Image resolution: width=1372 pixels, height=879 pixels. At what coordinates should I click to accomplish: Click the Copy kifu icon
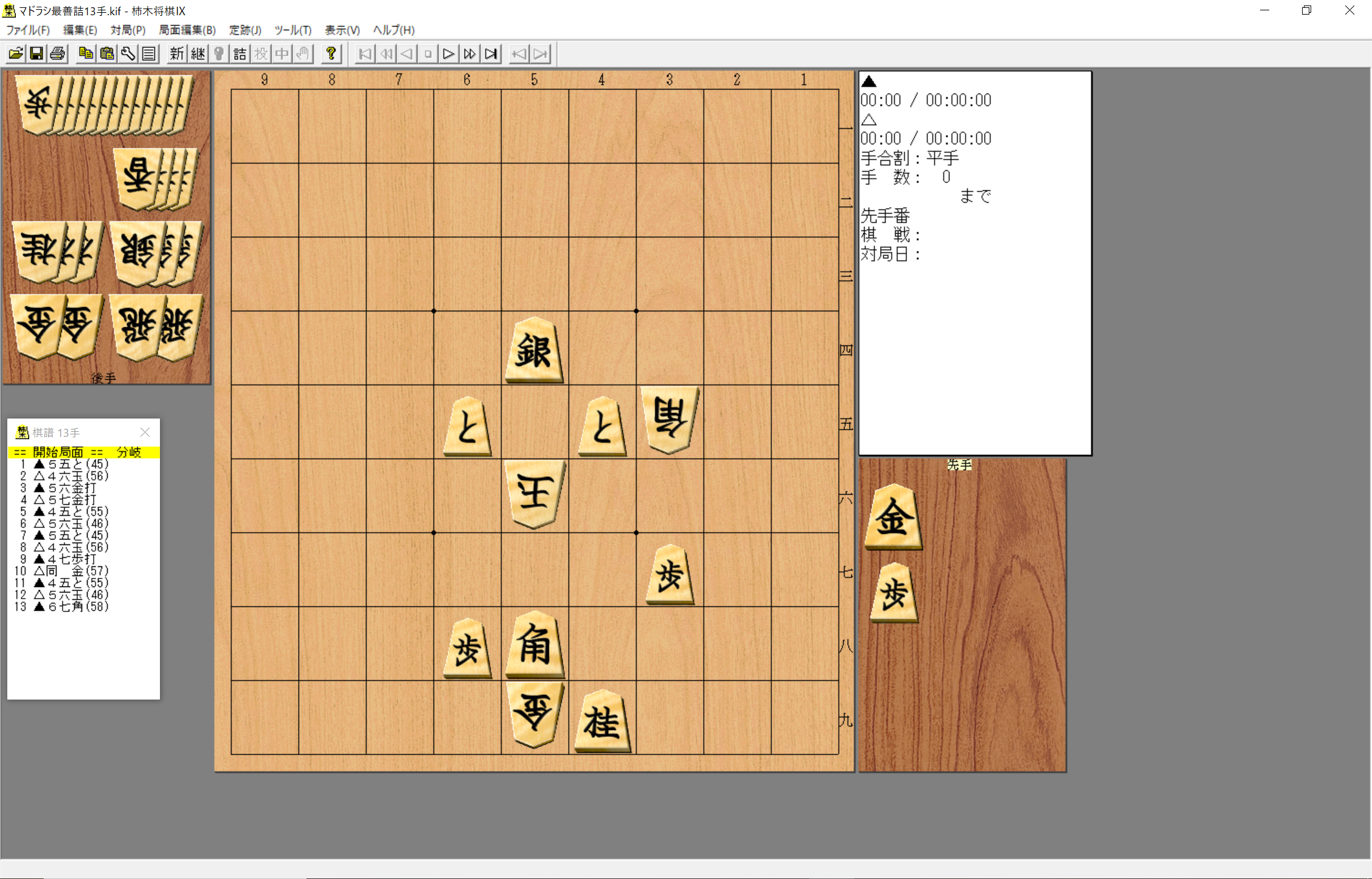(86, 54)
